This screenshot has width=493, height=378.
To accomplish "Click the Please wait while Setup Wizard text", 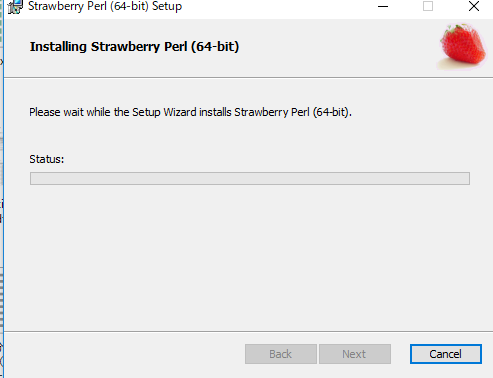I will coord(190,112).
